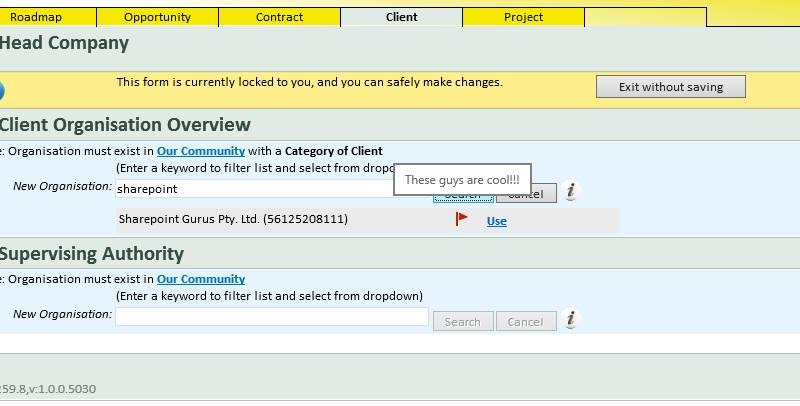
Task: Click the blue icon in the locked-form banner
Action: point(2,91)
